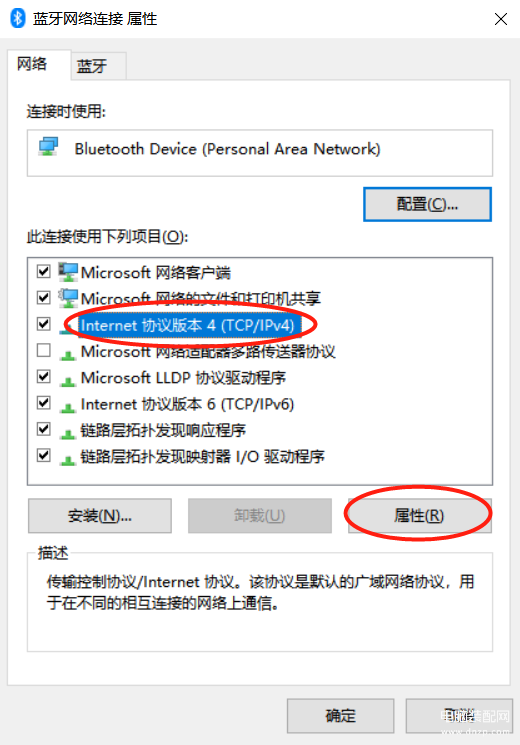The image size is (520, 745).
Task: Select Internet 协议版本 4 (TCP/IPv4) list item
Action: tap(187, 325)
